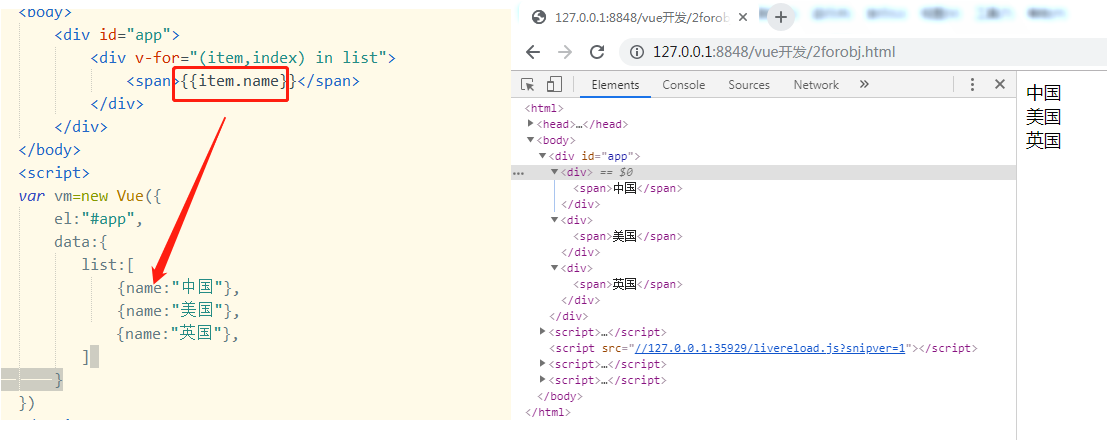Collapse the selected div == $0 node
Image resolution: width=1108 pixels, height=441 pixels.
coord(555,172)
